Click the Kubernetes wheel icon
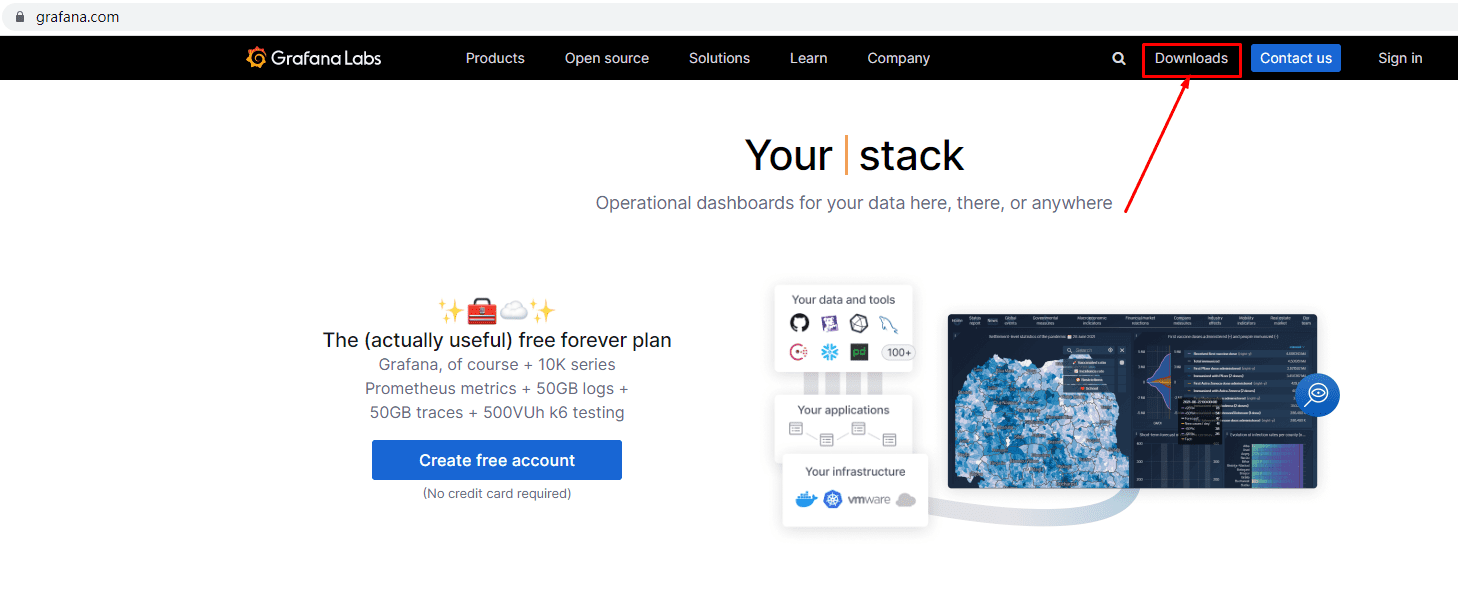The width and height of the screenshot is (1458, 609). (833, 499)
